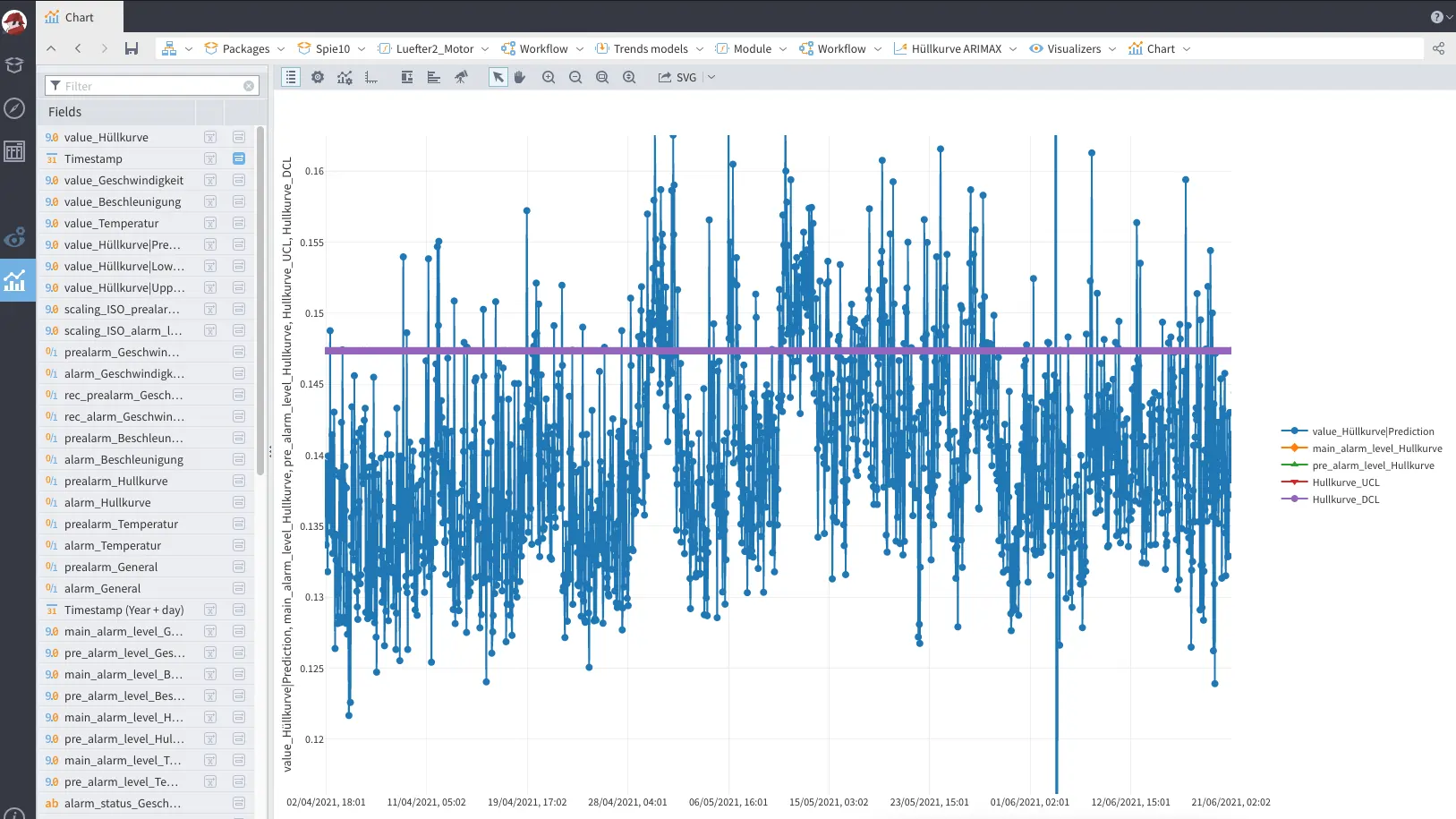This screenshot has height=819, width=1456.
Task: Open the Spie10 breadcrumb
Action: tap(324, 48)
